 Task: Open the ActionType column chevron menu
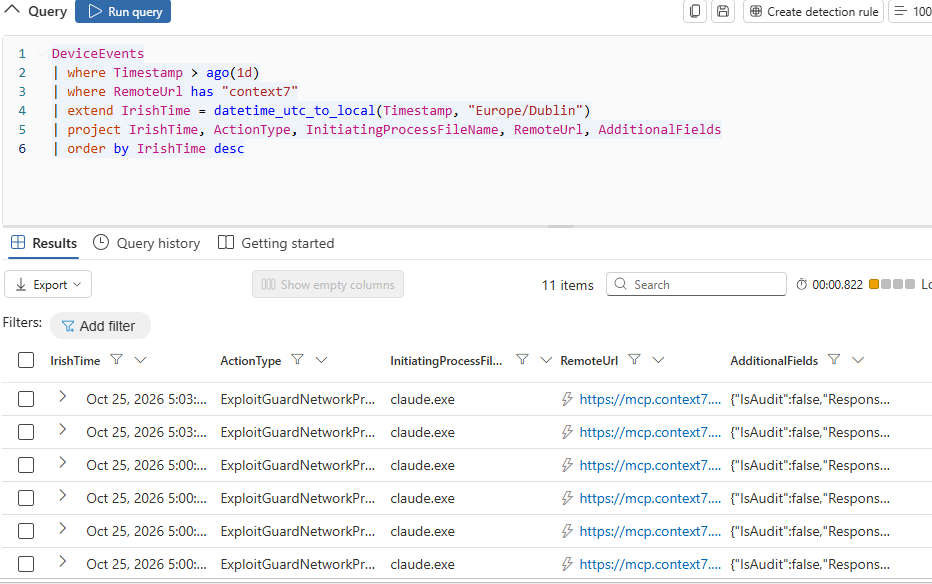pos(322,359)
